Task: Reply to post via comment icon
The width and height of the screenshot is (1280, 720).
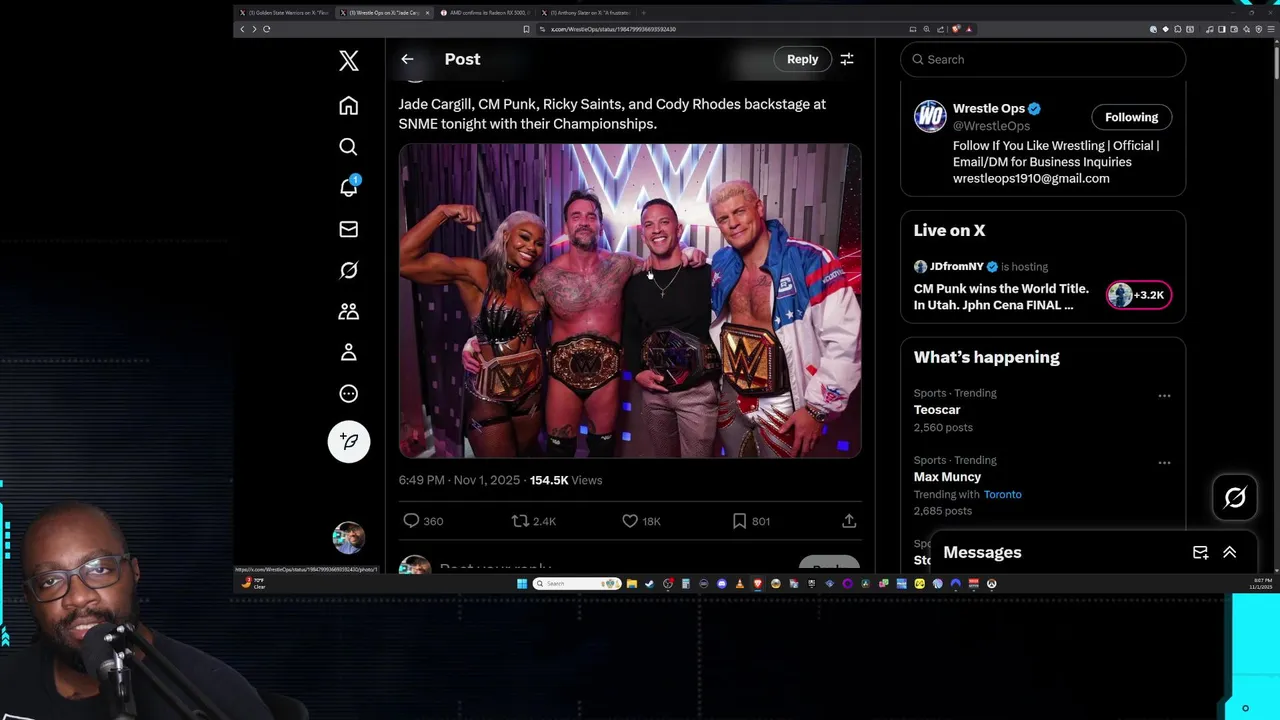Action: [x=411, y=521]
